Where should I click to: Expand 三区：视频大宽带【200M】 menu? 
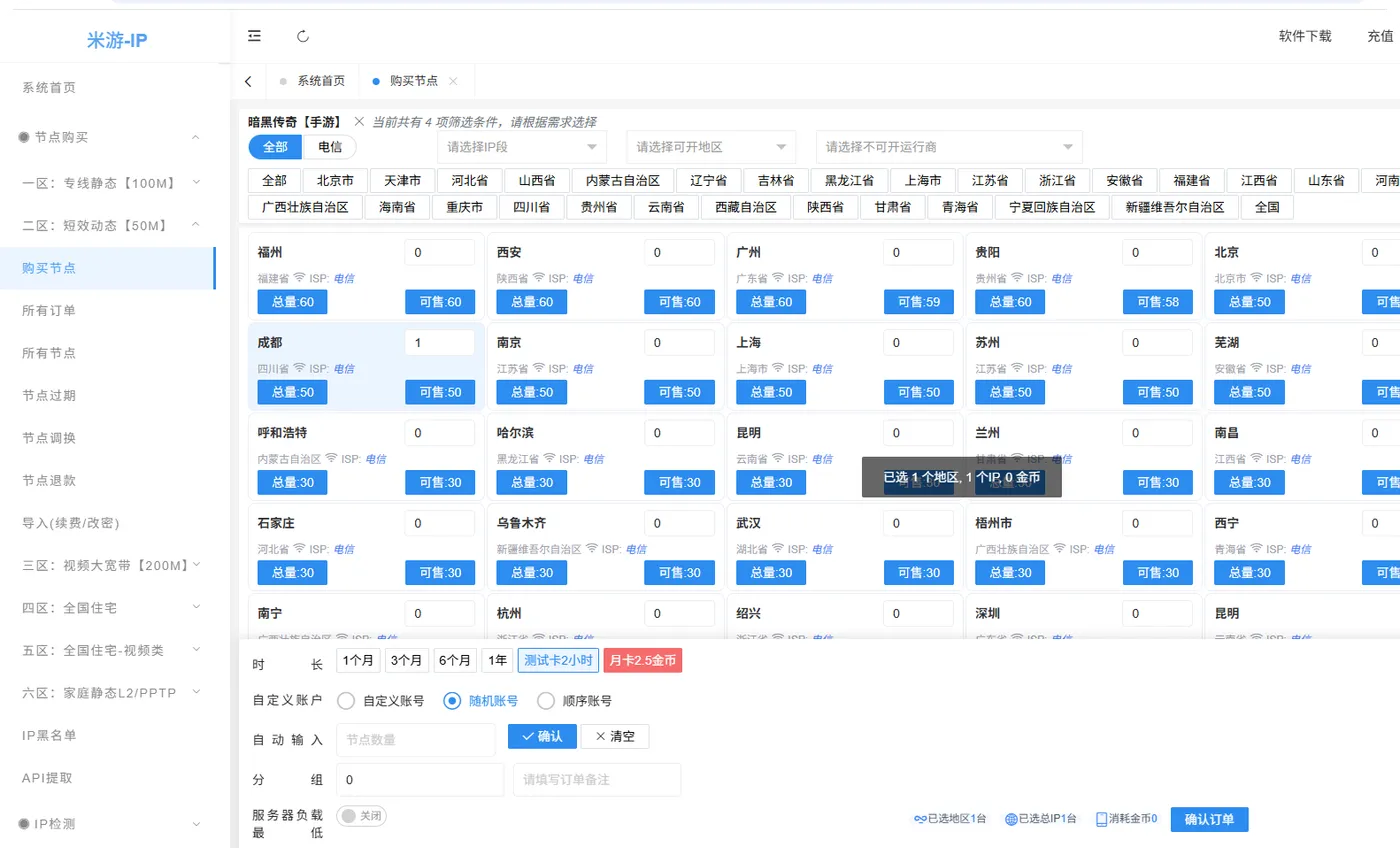(x=108, y=565)
